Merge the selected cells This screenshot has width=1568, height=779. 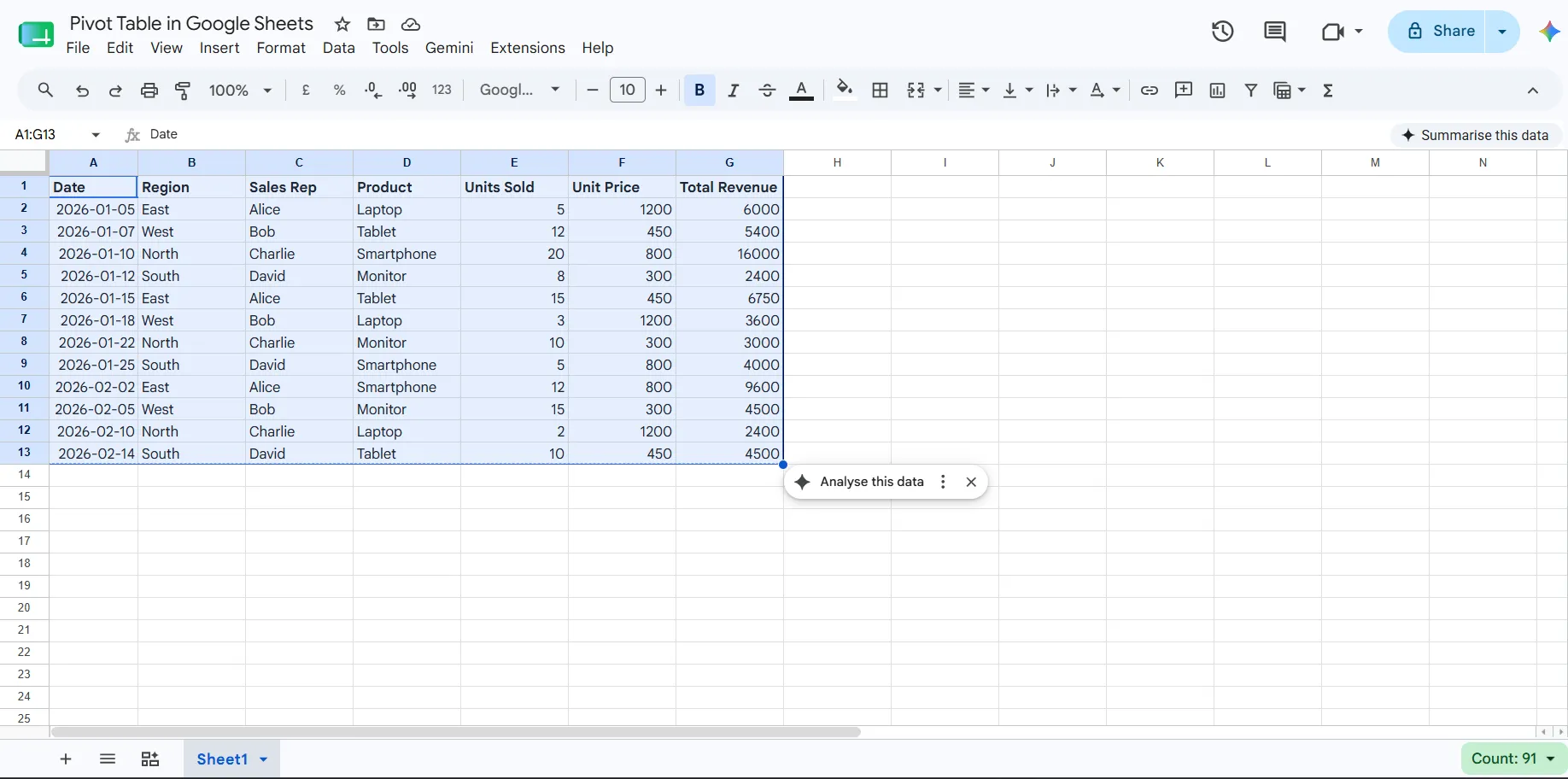coord(916,90)
